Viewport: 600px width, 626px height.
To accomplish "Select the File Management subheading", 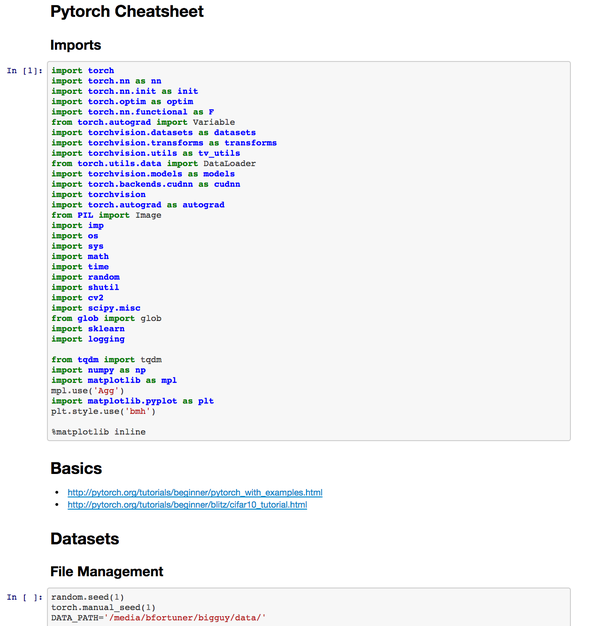I will 107,572.
